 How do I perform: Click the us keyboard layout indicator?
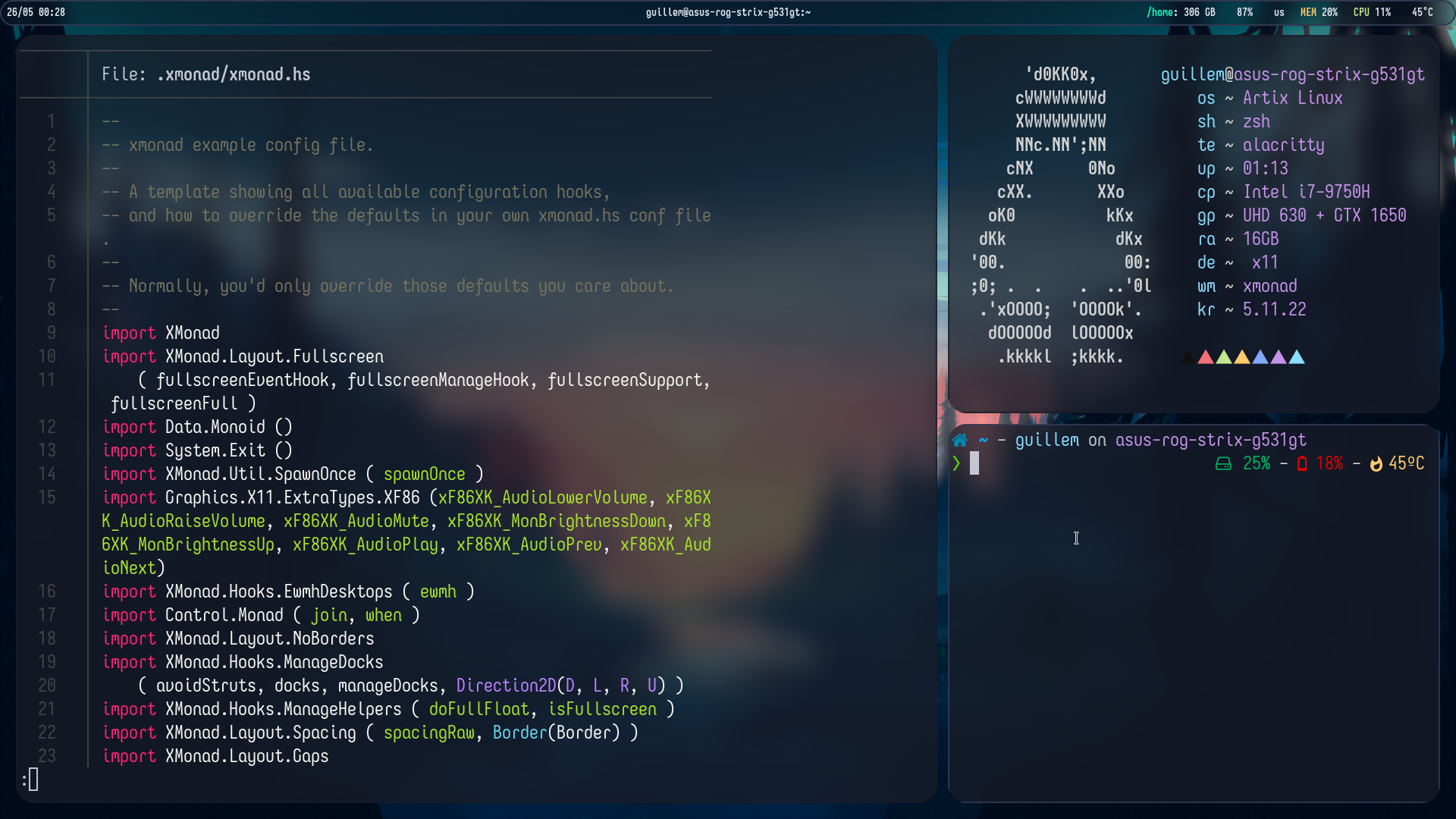point(1279,12)
